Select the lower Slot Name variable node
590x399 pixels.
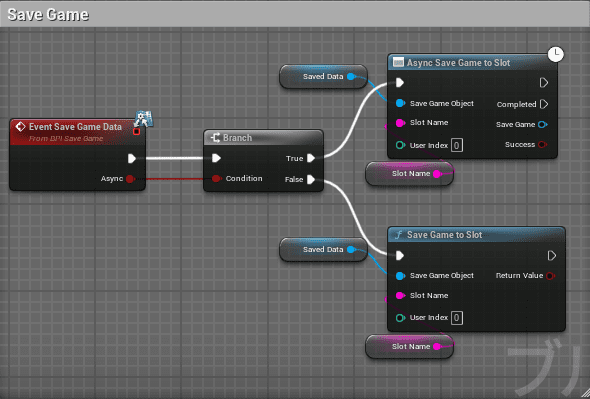coord(409,346)
